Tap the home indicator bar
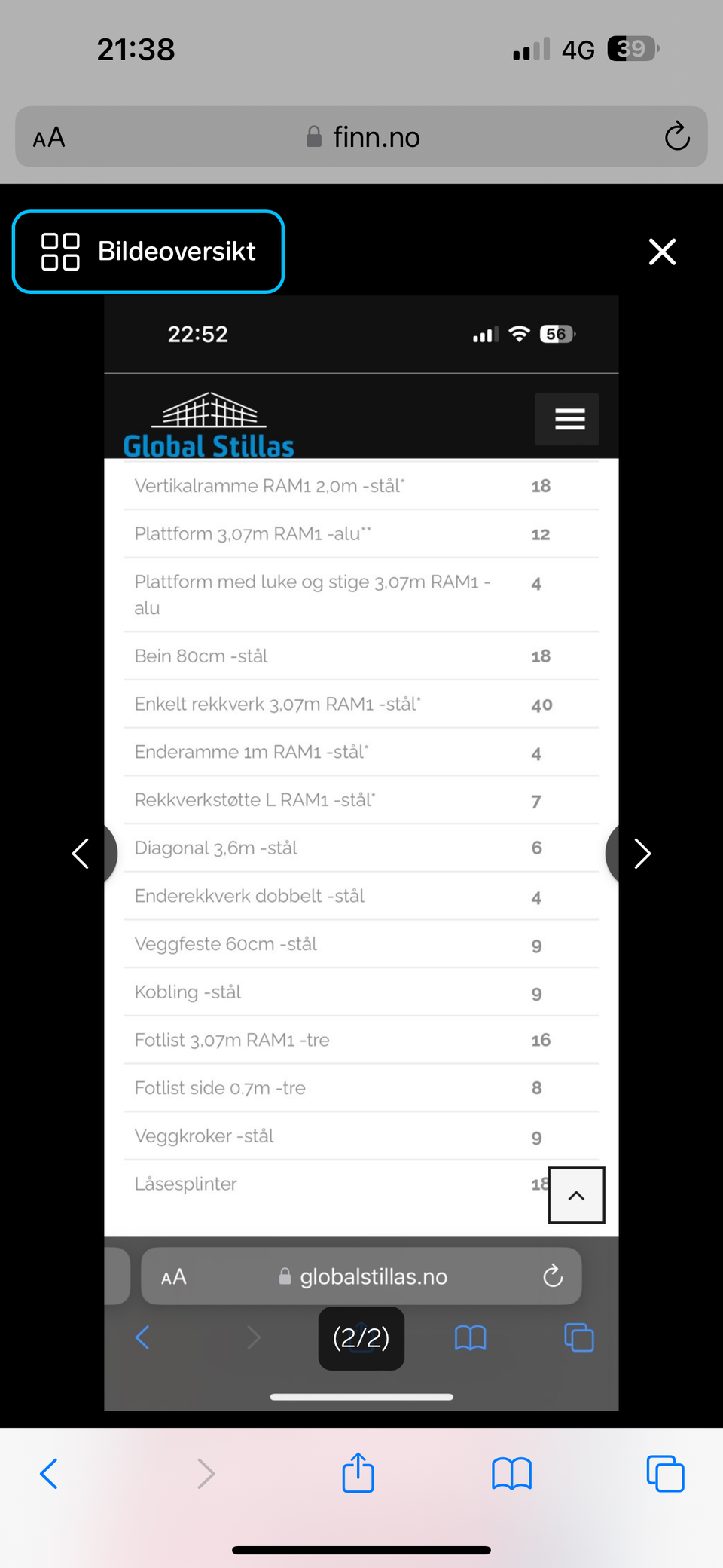Viewport: 723px width, 1568px height. [x=361, y=1550]
